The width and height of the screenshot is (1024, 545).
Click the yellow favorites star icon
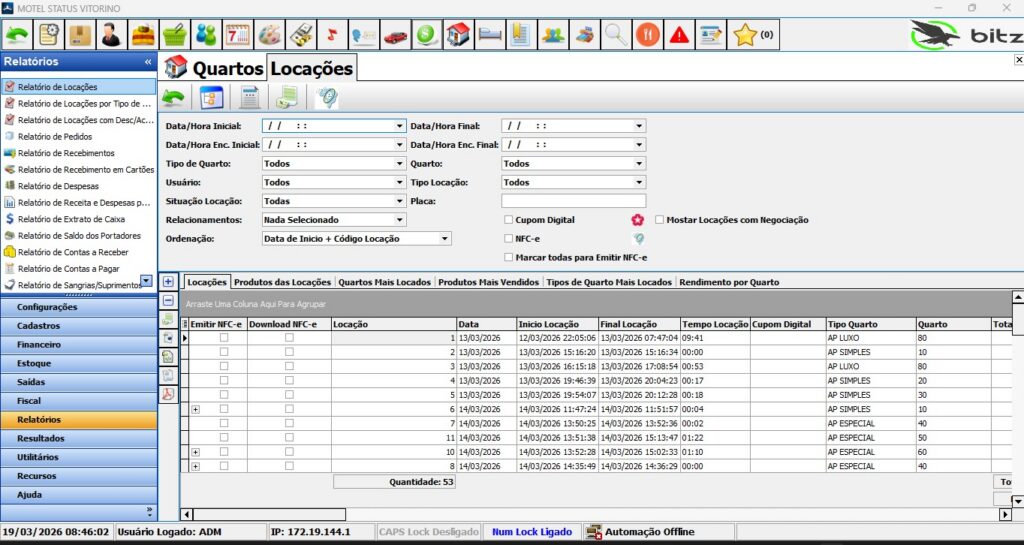pyautogui.click(x=744, y=35)
